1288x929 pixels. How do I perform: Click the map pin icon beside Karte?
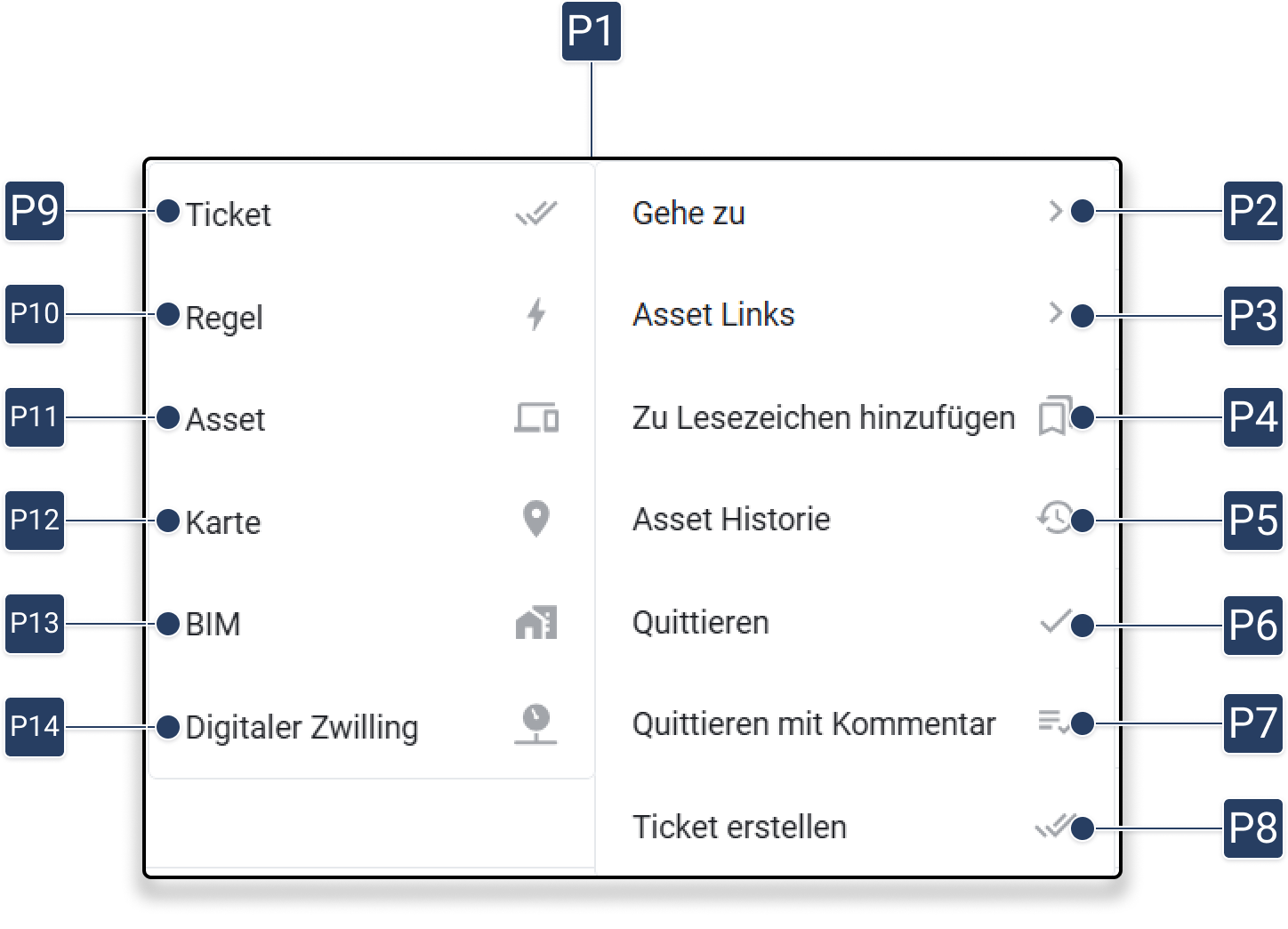tap(535, 519)
